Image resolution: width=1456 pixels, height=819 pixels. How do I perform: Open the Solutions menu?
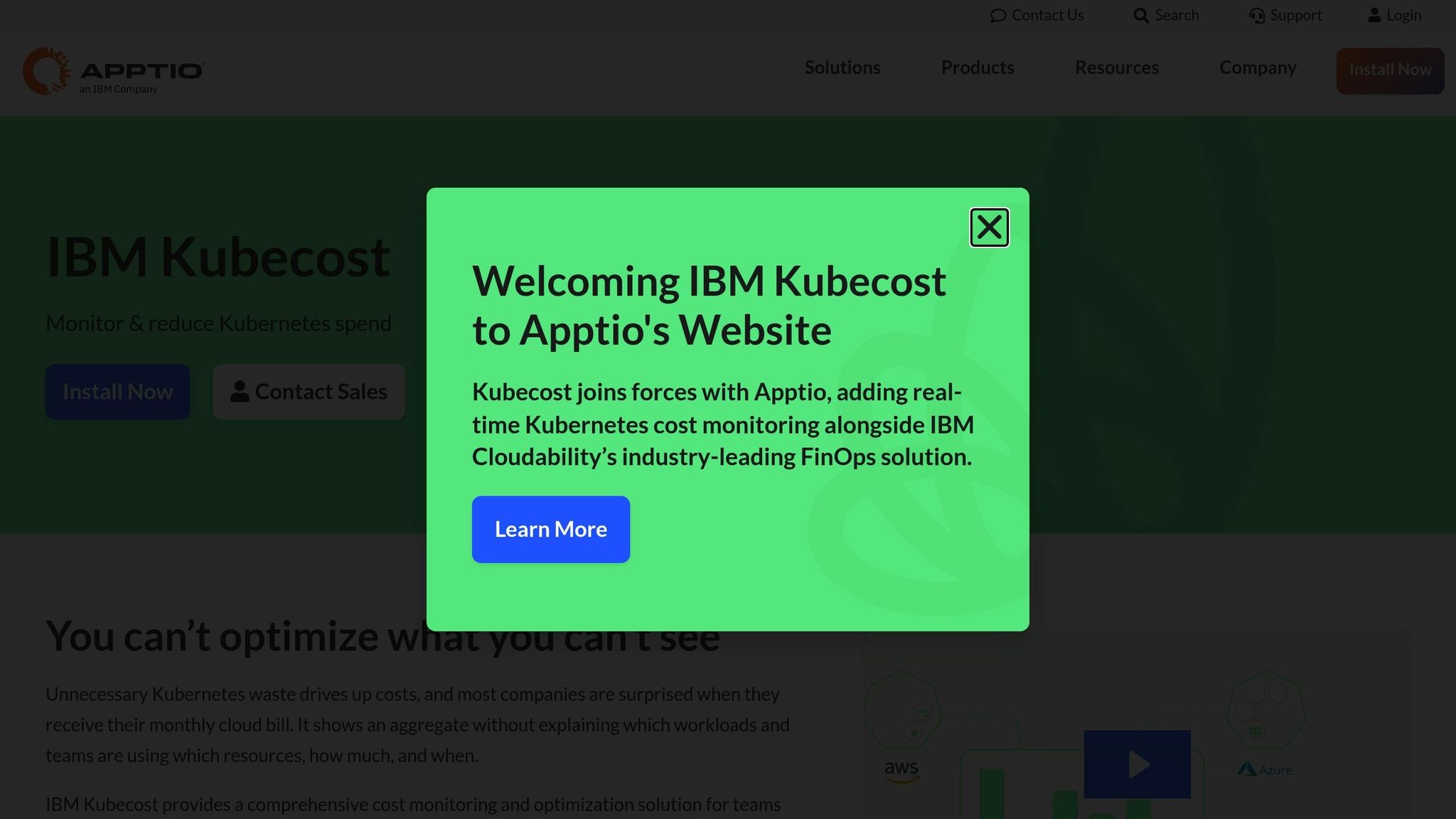point(842,68)
